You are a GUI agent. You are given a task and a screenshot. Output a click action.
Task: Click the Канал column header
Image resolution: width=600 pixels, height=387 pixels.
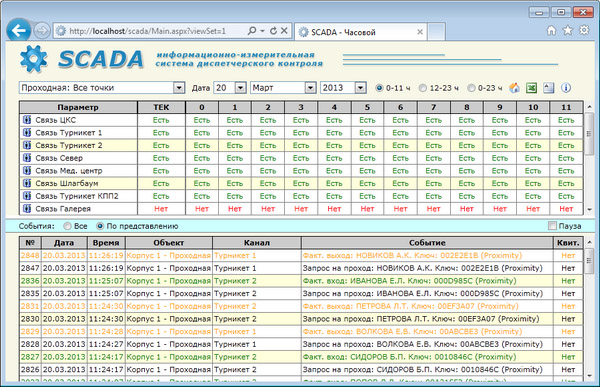click(257, 243)
